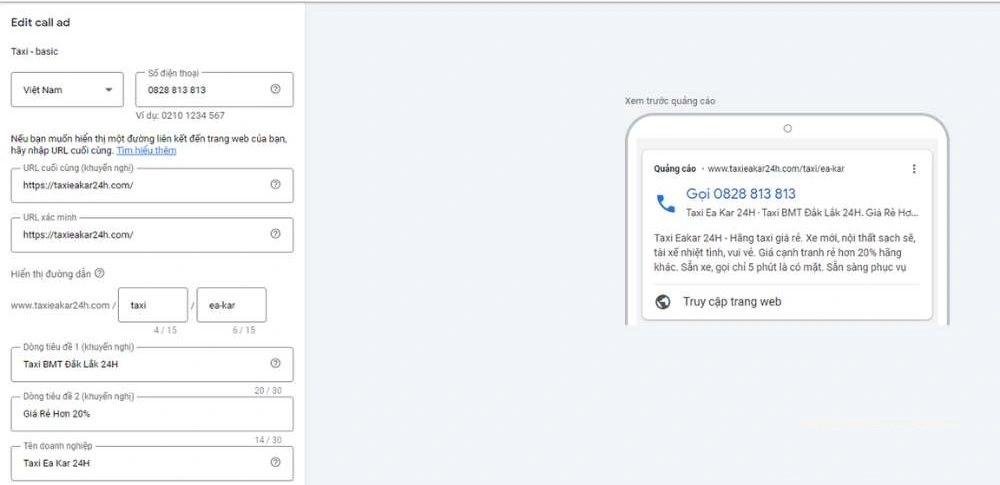1000x485 pixels.
Task: Click Quảng cáo badge in preview
Action: tap(675, 168)
